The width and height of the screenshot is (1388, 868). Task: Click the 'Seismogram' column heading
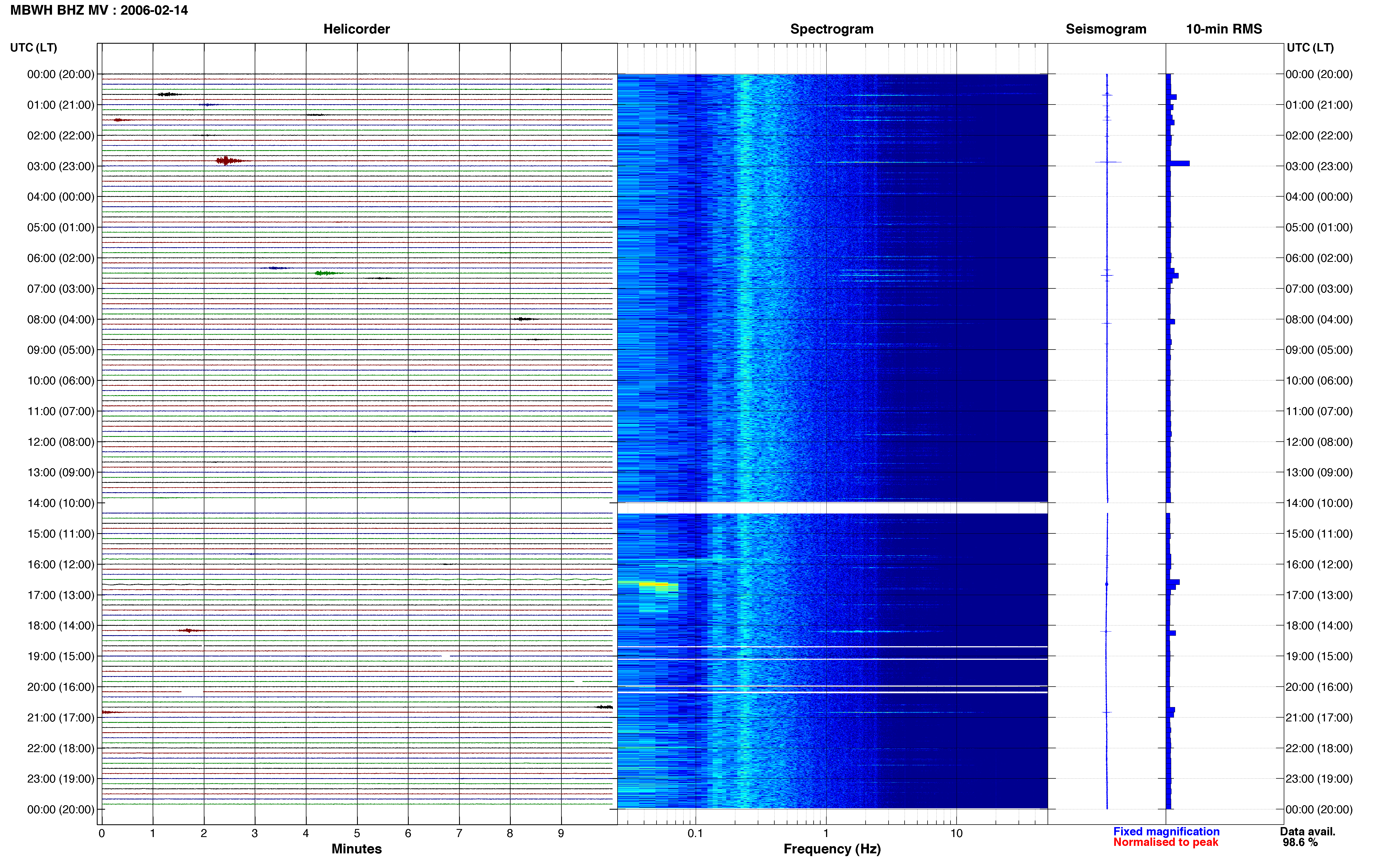click(1106, 29)
